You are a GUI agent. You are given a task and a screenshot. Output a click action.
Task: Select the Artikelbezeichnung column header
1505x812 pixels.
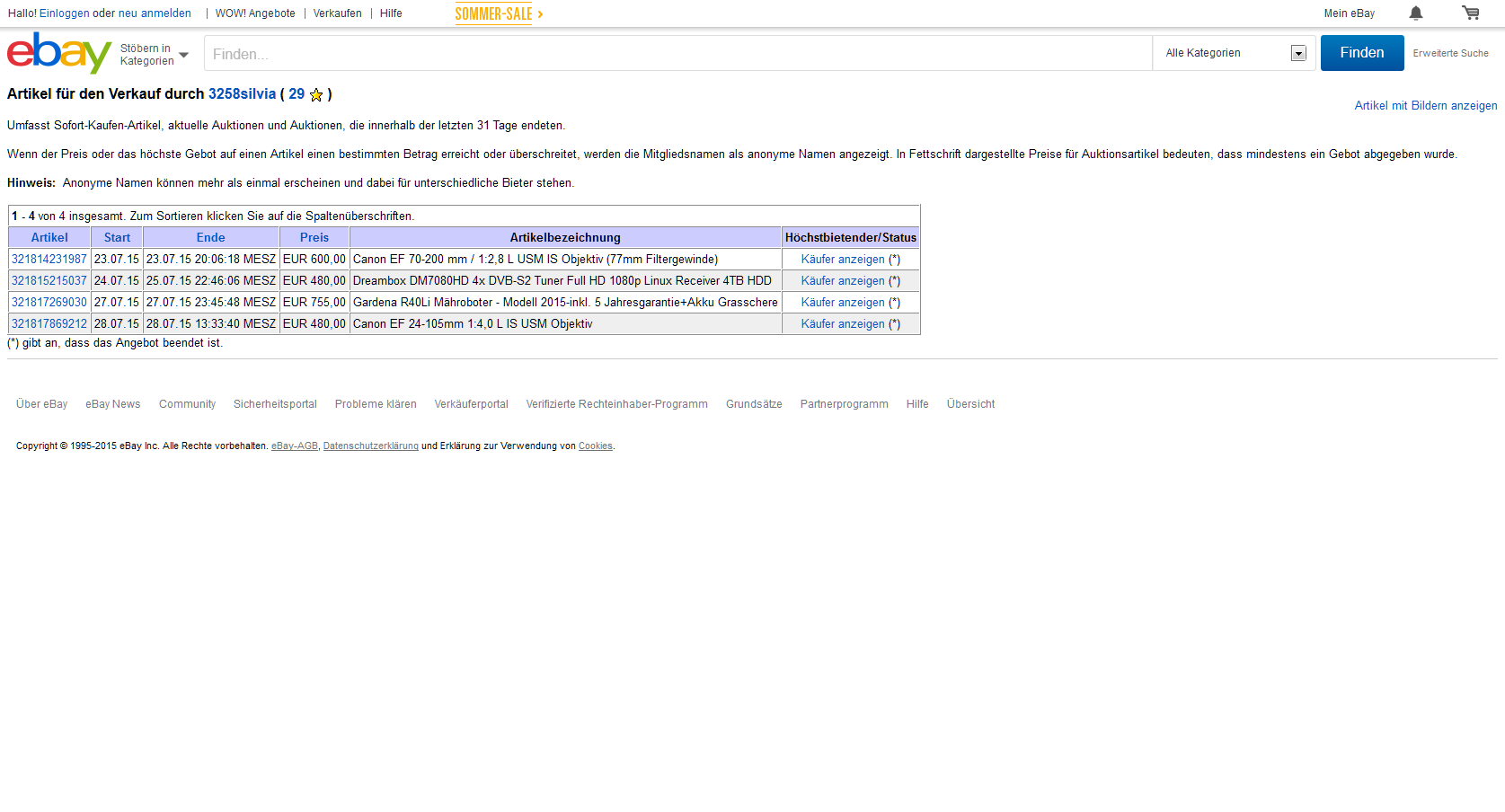(565, 238)
